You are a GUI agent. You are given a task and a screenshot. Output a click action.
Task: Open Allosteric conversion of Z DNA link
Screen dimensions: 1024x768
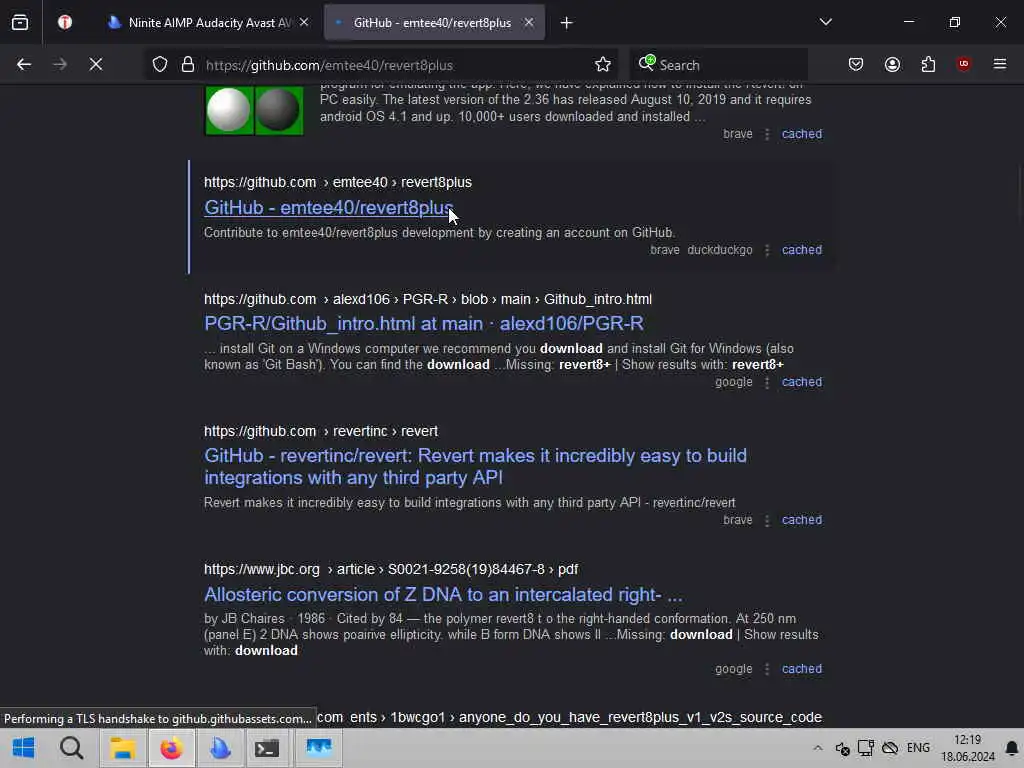pos(443,594)
